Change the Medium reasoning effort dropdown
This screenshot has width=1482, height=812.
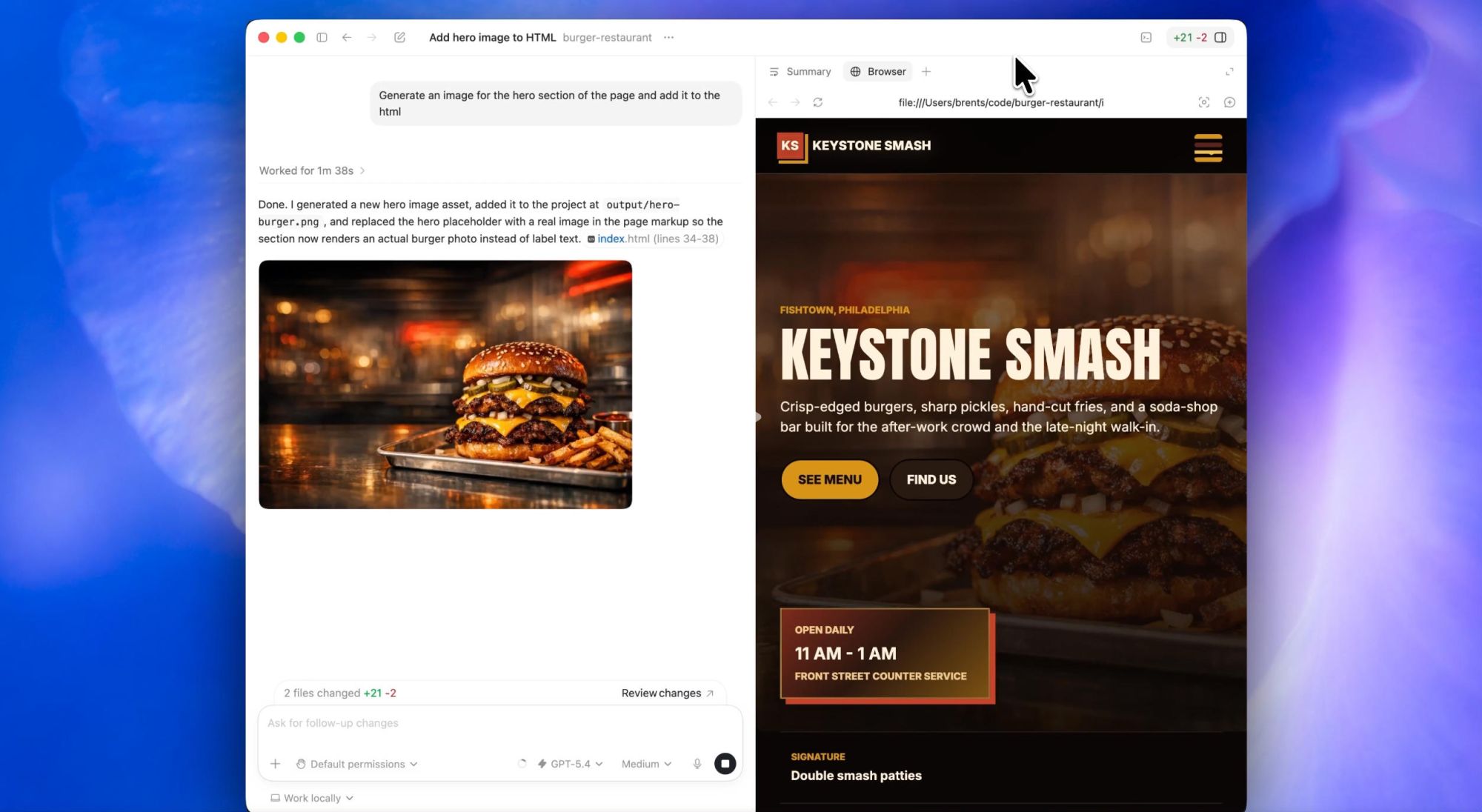pyautogui.click(x=646, y=764)
